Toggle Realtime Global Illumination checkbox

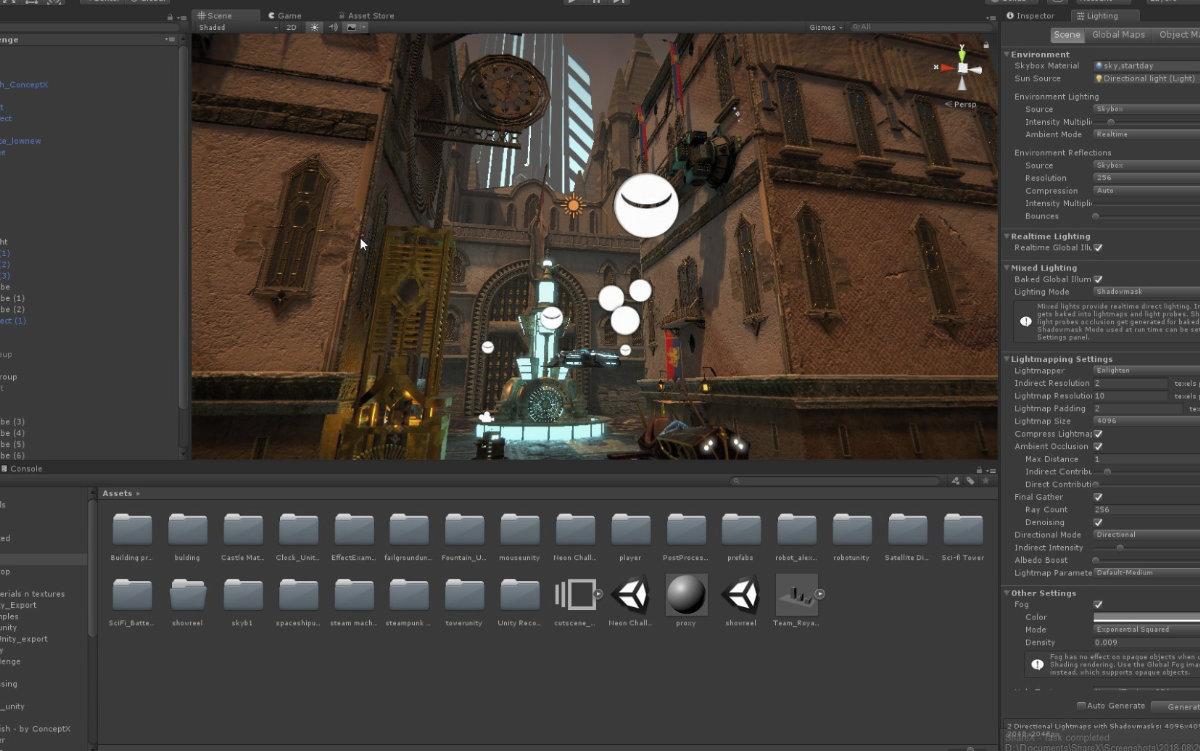tap(1098, 247)
